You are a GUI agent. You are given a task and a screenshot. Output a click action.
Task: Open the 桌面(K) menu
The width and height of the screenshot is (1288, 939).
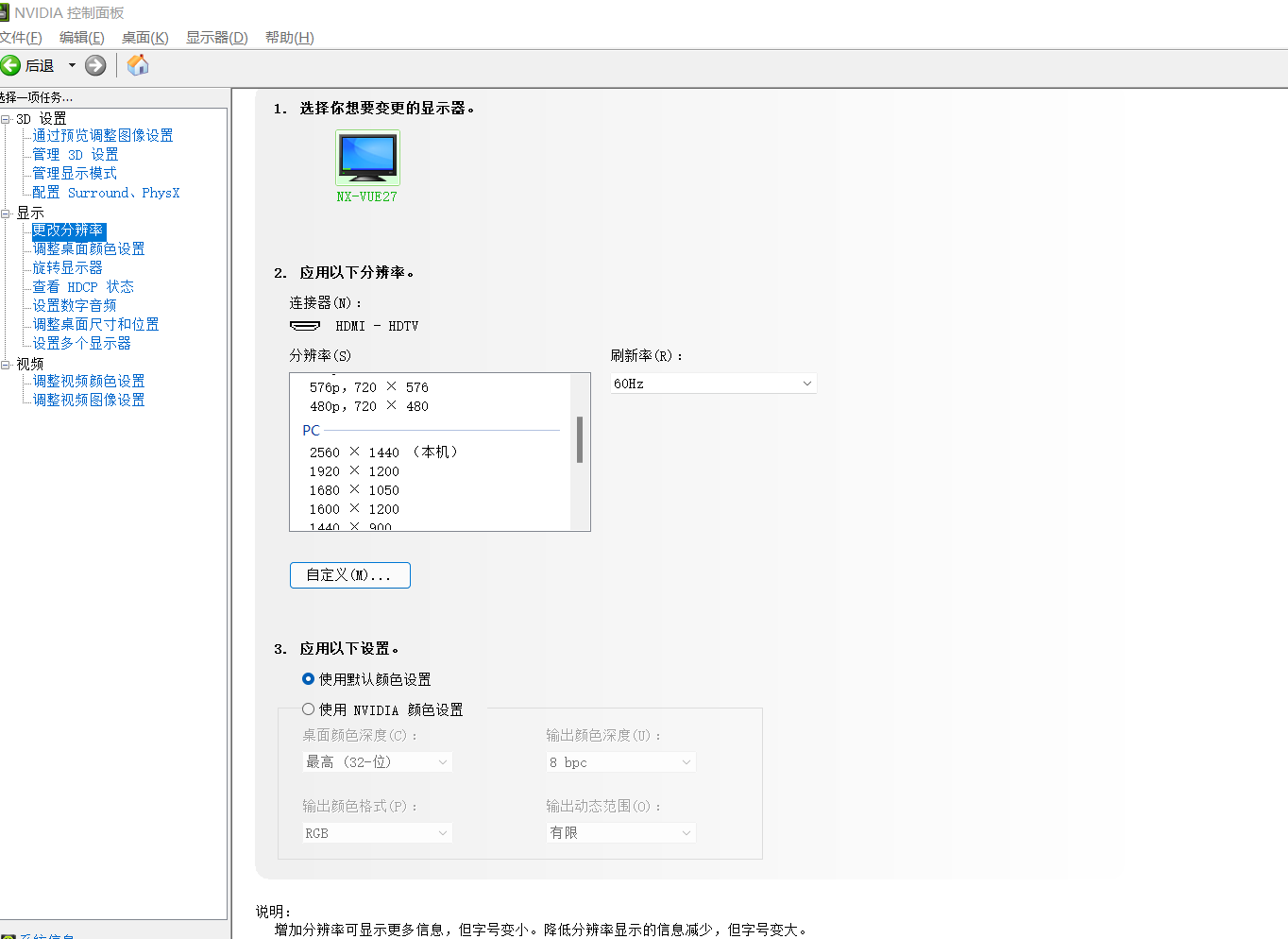(144, 38)
